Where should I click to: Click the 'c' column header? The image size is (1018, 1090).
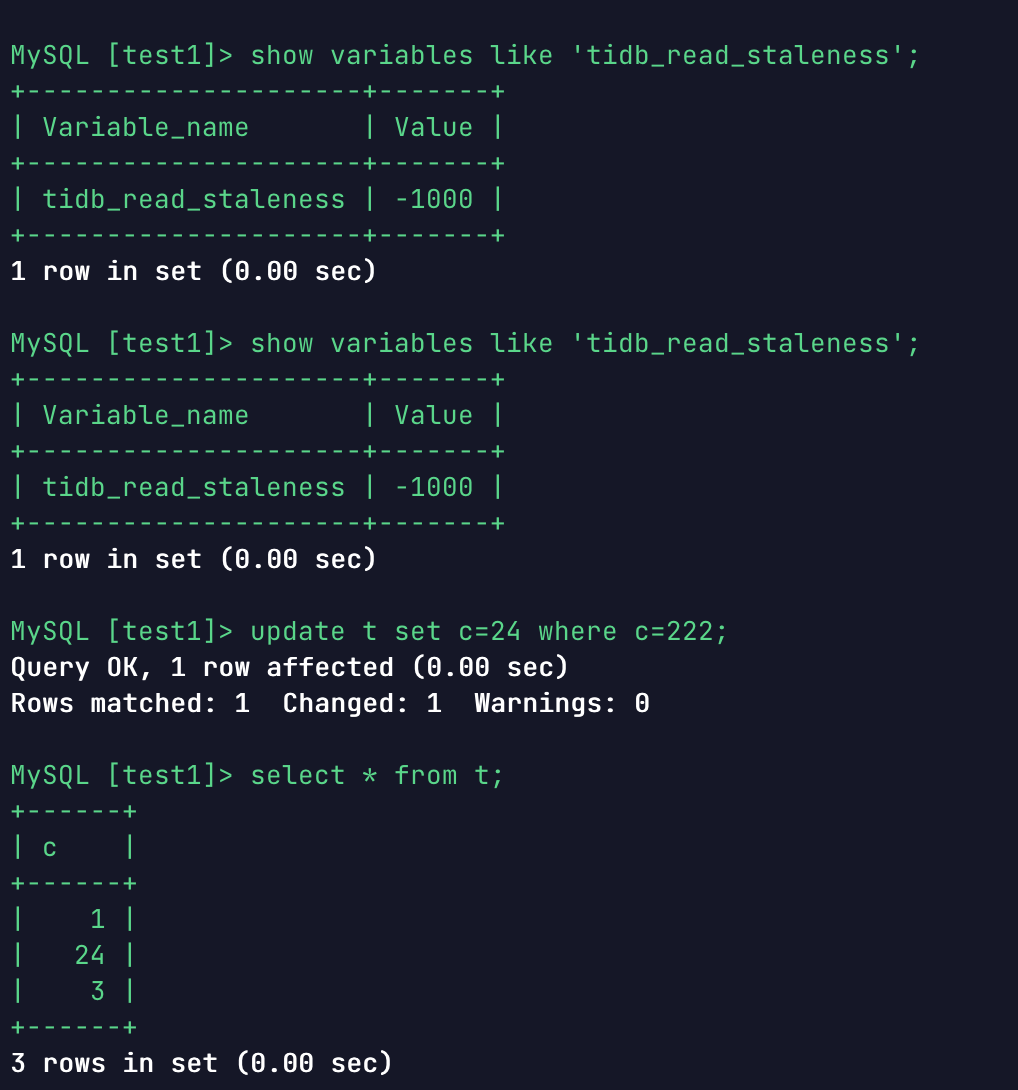(x=50, y=847)
